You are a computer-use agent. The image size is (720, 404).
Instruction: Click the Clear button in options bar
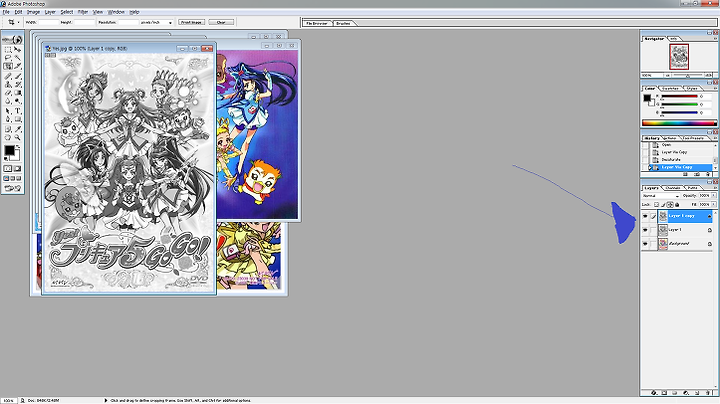pyautogui.click(x=221, y=22)
